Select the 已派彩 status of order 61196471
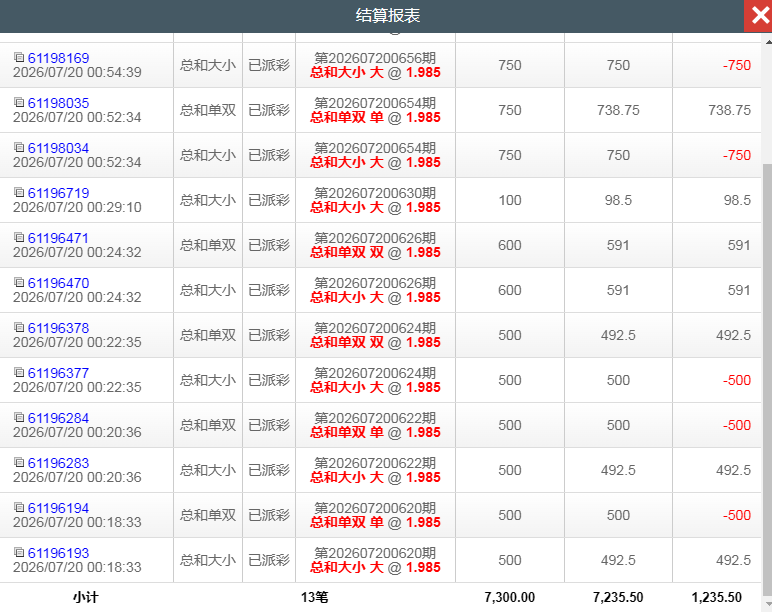The image size is (772, 612). pyautogui.click(x=269, y=245)
